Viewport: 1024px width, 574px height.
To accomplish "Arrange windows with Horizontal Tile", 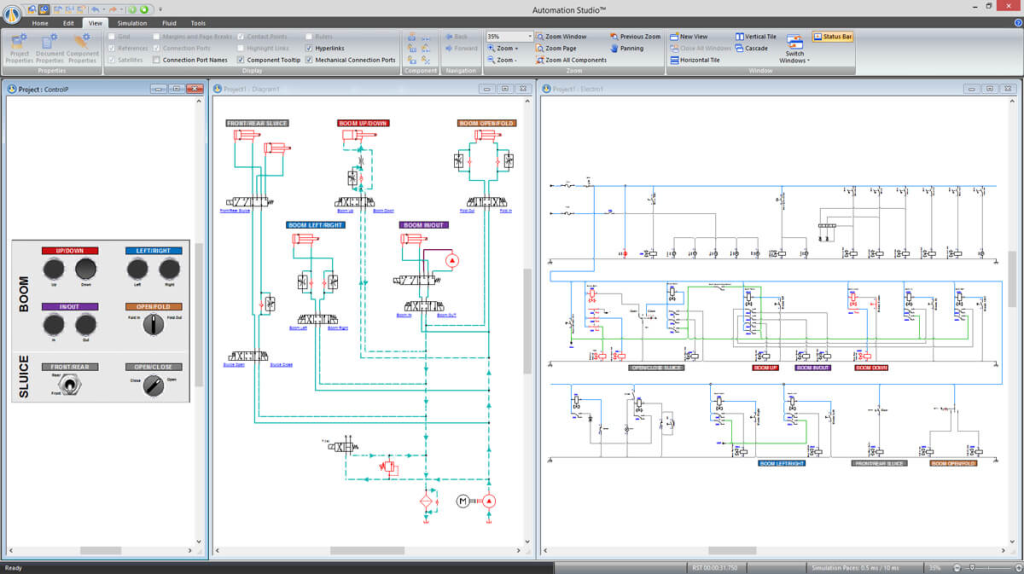I will click(695, 60).
